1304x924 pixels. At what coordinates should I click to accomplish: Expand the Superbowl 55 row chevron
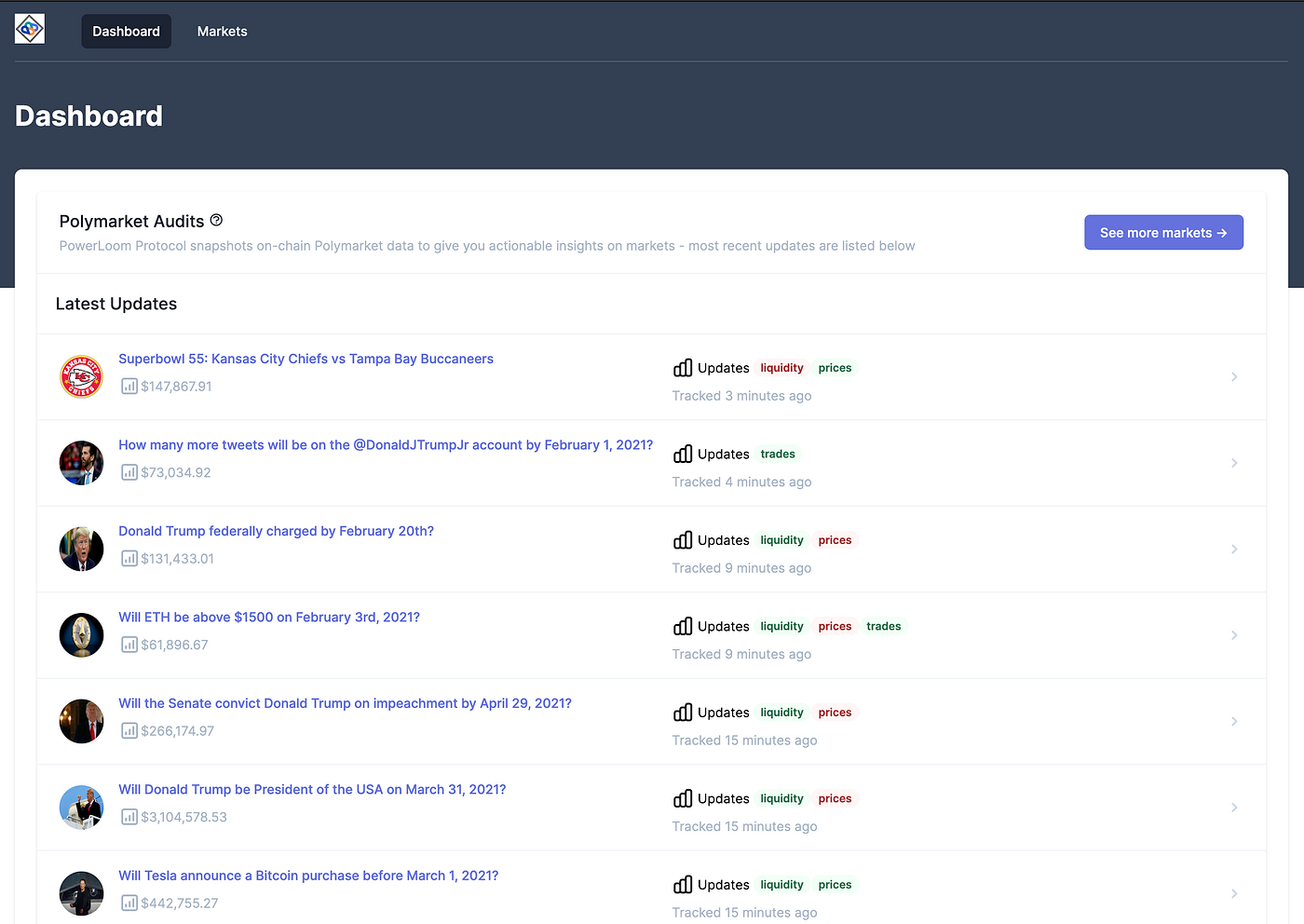(1234, 377)
